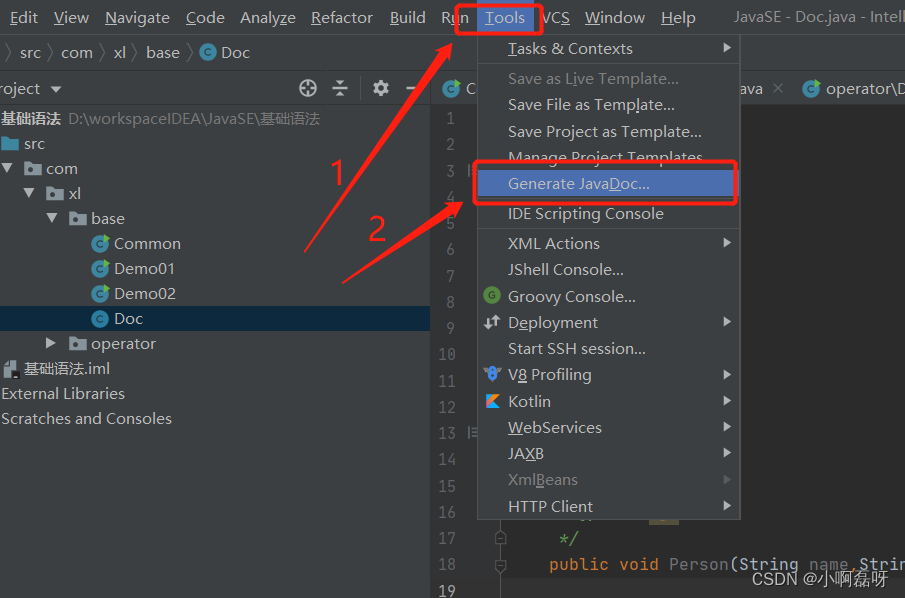Open the Build menu

407,18
